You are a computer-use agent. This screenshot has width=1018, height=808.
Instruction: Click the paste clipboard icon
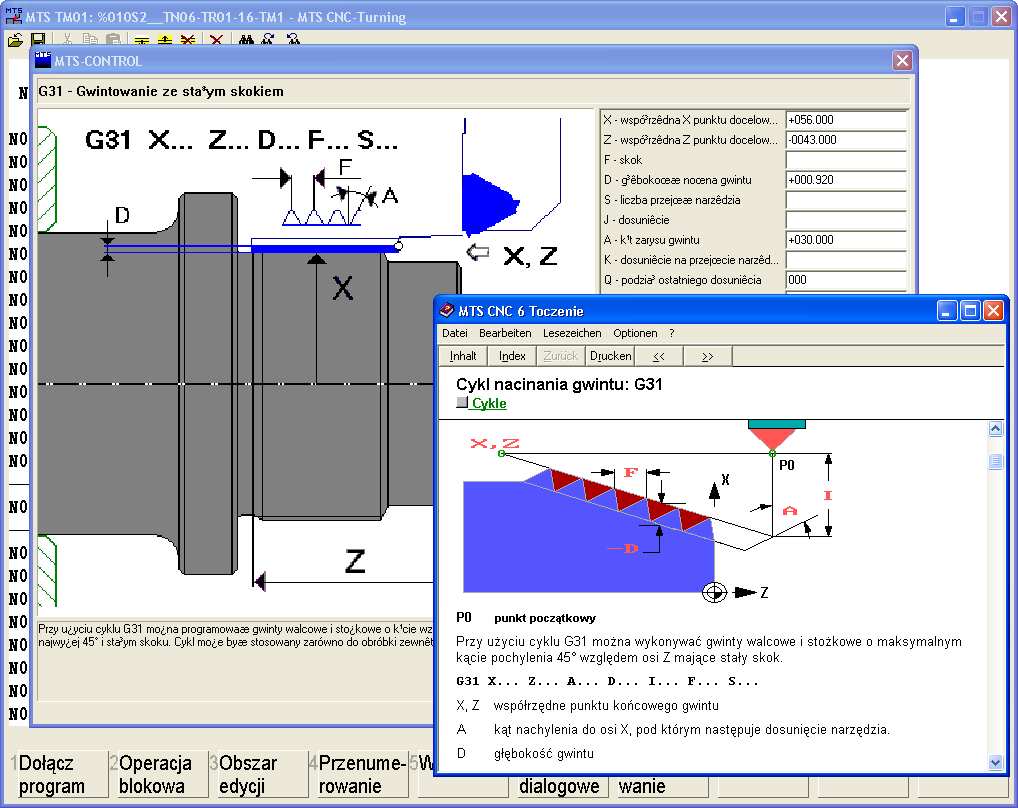click(113, 40)
